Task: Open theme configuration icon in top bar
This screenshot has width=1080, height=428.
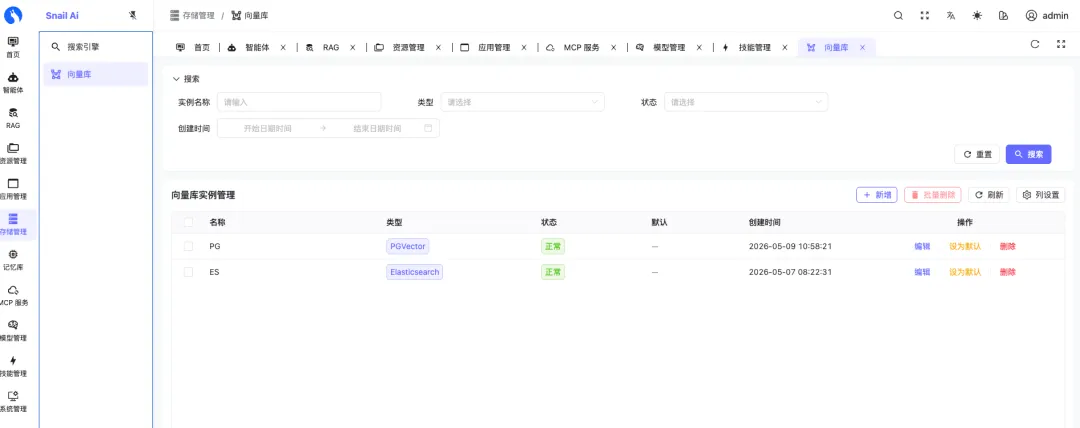Action: [1004, 16]
